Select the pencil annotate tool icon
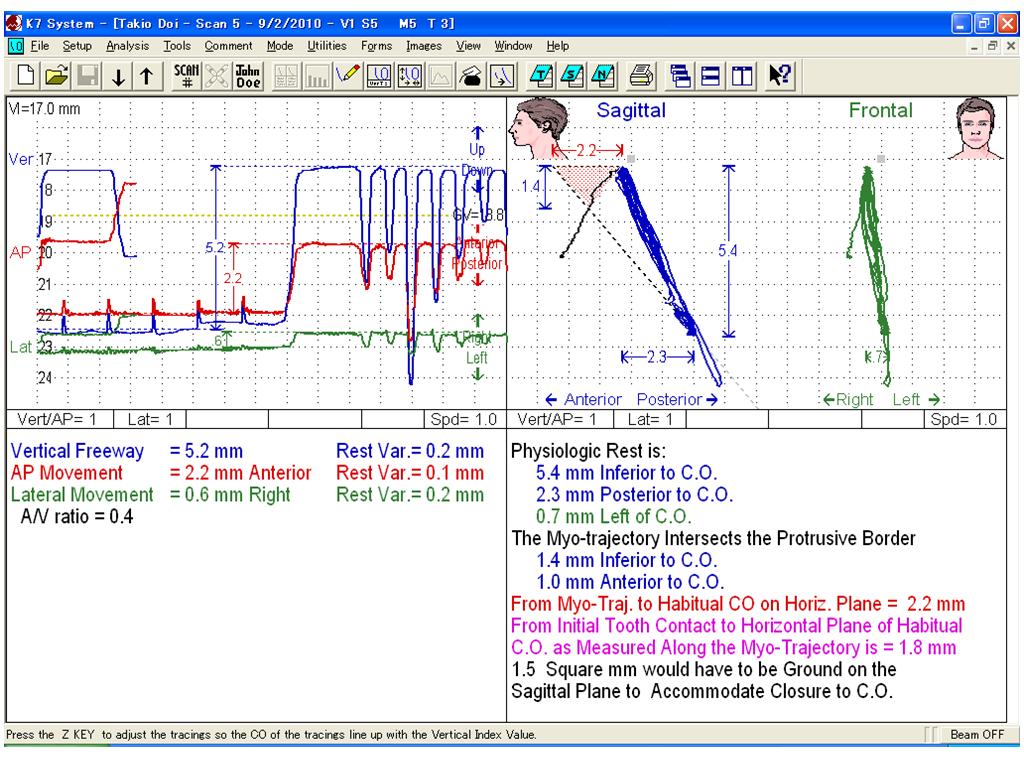Image resolution: width=1024 pixels, height=768 pixels. click(x=347, y=76)
